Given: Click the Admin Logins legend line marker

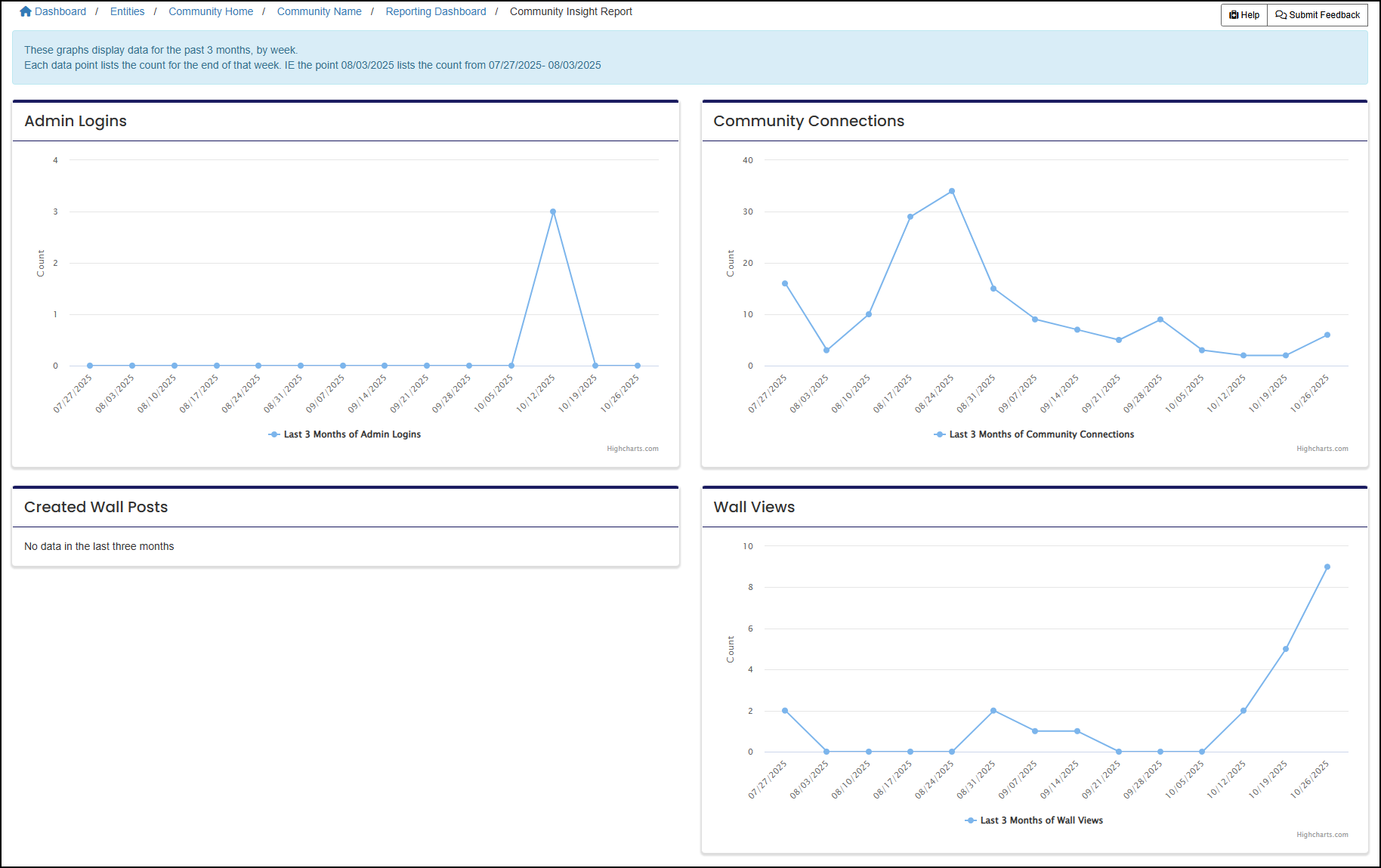Looking at the screenshot, I should 275,434.
